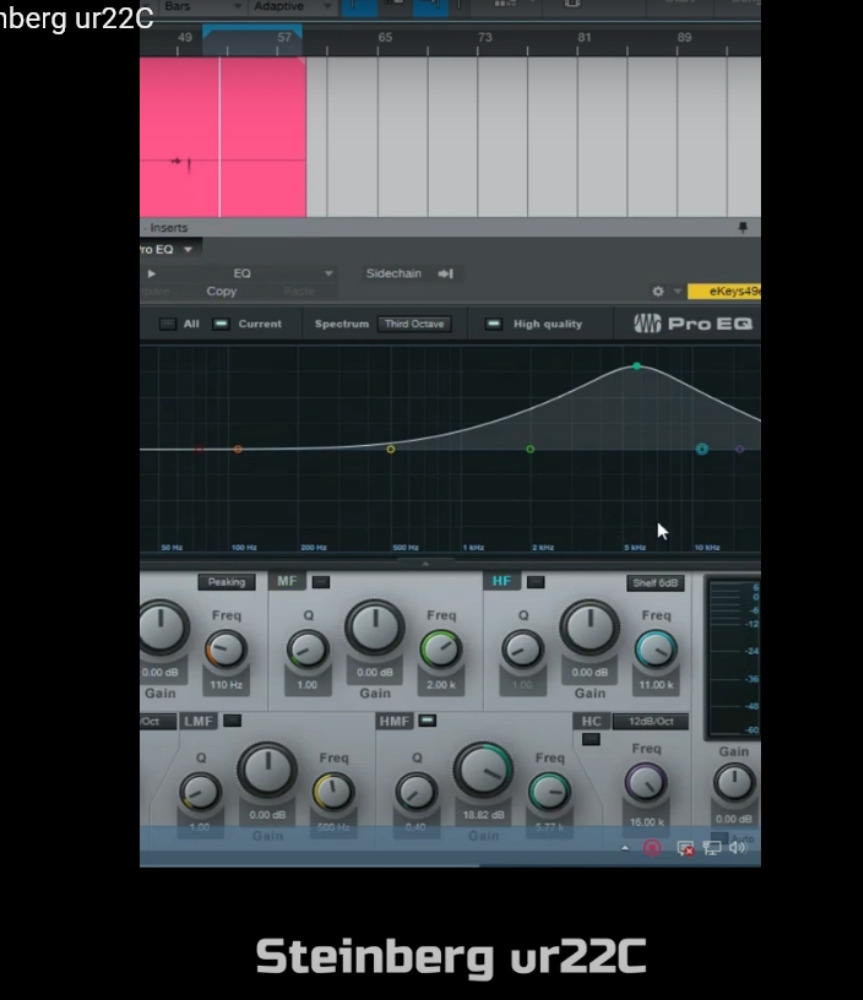This screenshot has height=1000, width=863.
Task: Click the red recording tray icon
Action: point(652,848)
